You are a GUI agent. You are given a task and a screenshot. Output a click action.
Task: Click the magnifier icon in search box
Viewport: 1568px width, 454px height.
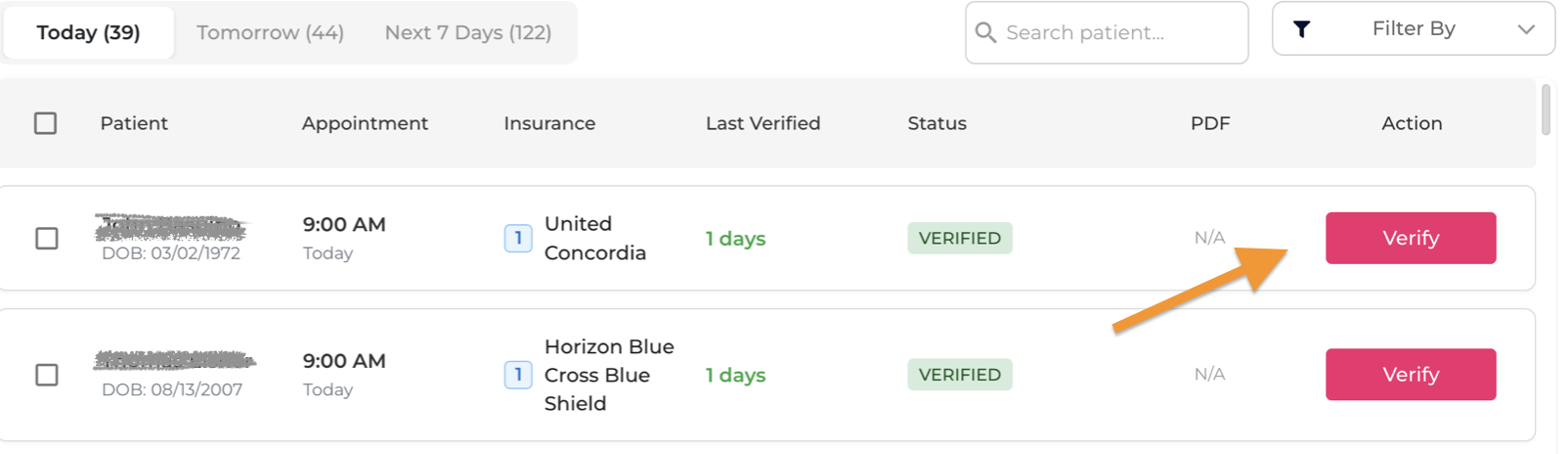(985, 33)
